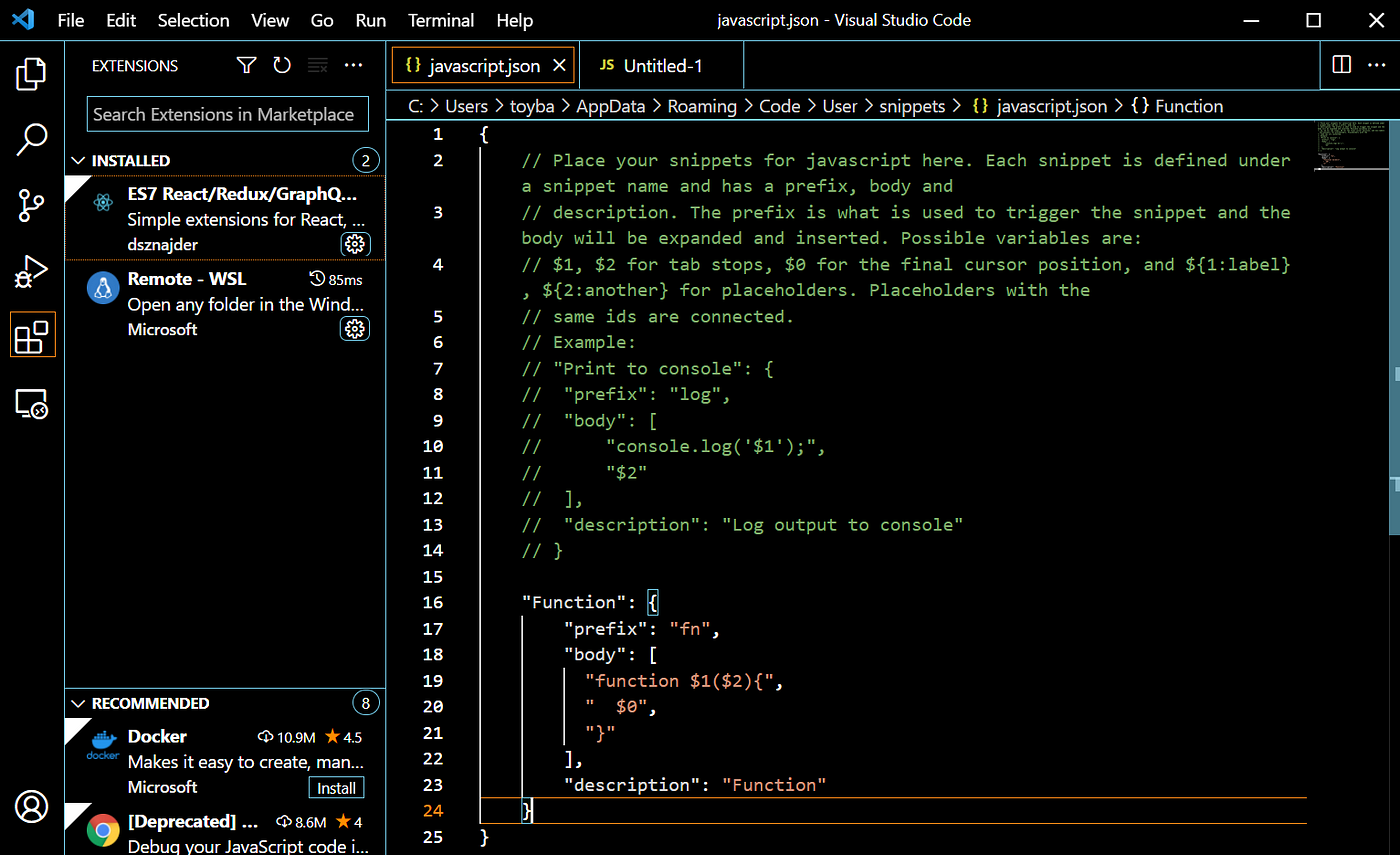
Task: Open the Help menu
Action: coord(515,20)
